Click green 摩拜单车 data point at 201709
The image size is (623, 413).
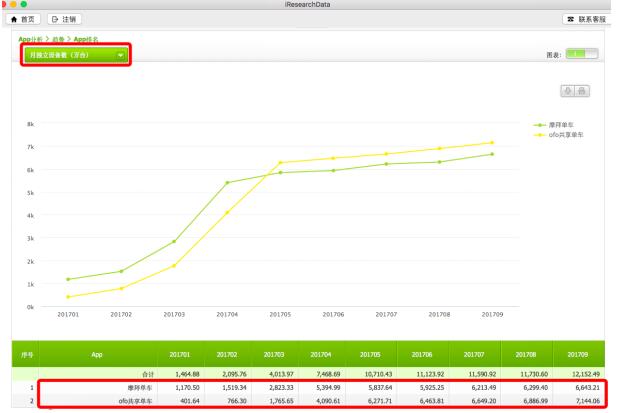tap(492, 154)
